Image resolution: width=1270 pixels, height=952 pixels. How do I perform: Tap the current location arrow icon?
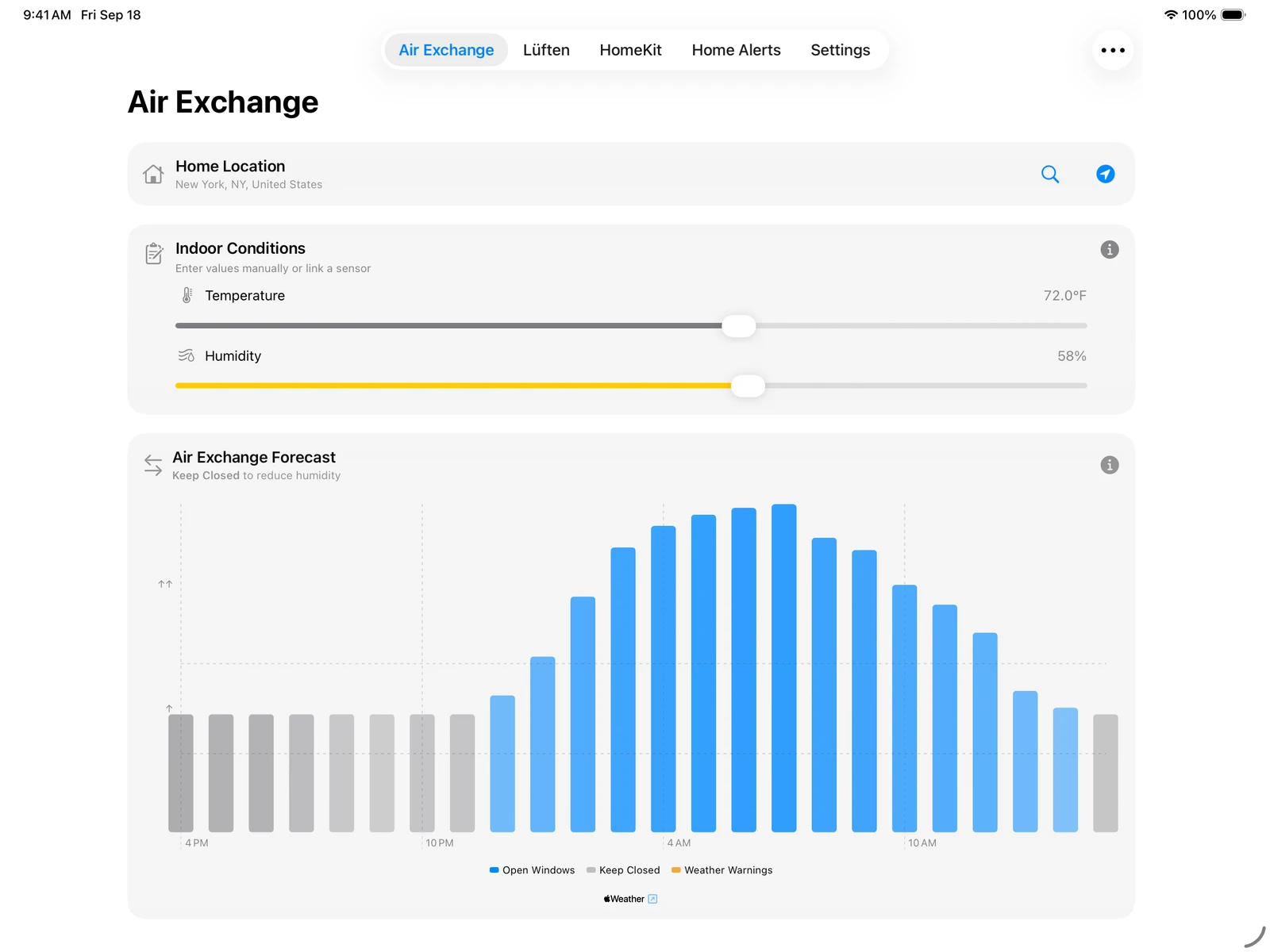[1105, 174]
